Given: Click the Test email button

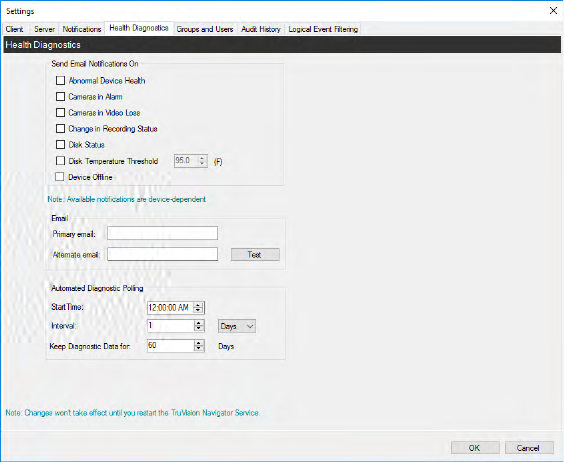Looking at the screenshot, I should pyautogui.click(x=255, y=255).
